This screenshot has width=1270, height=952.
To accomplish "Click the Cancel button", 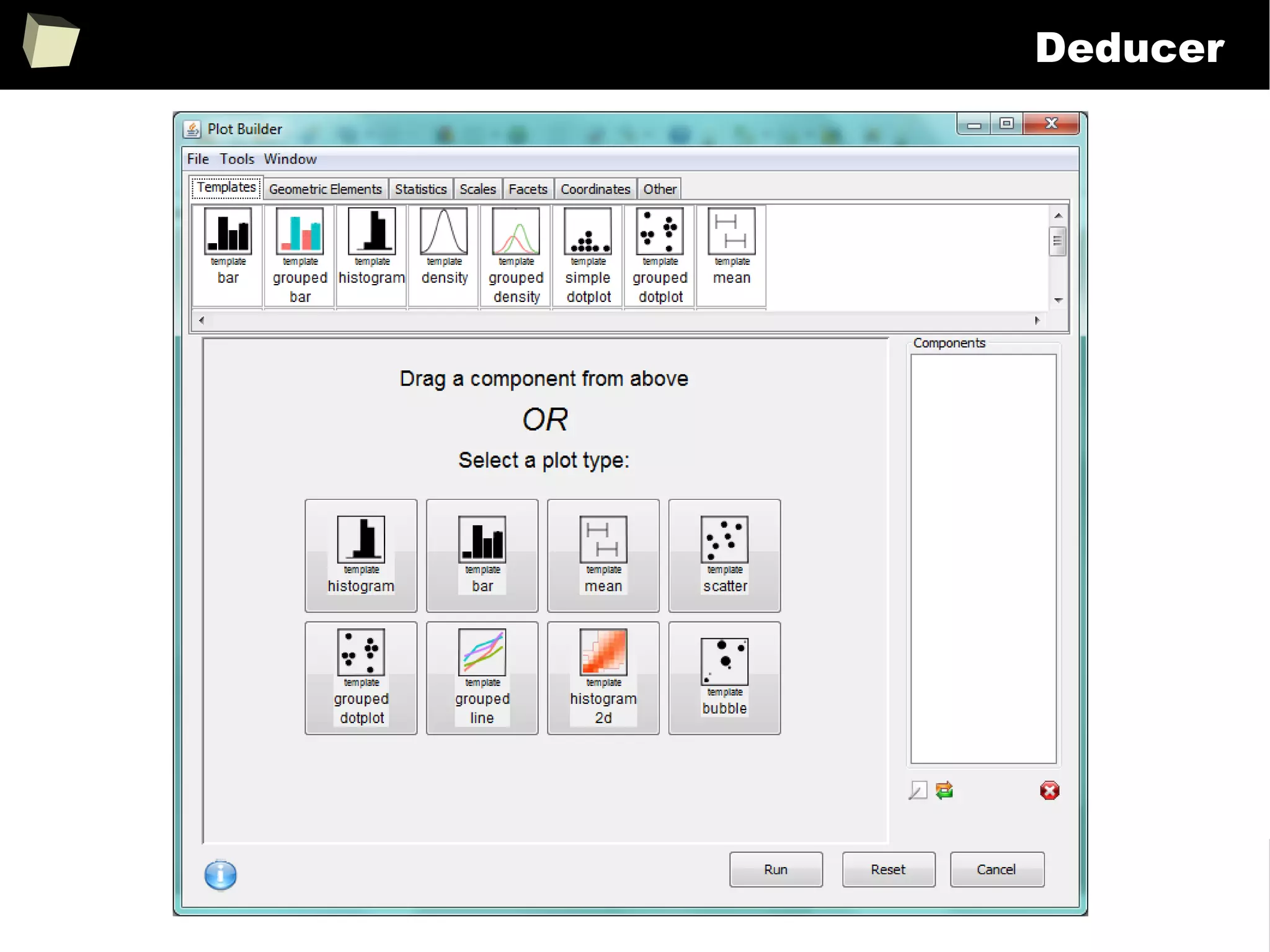I will (x=997, y=870).
